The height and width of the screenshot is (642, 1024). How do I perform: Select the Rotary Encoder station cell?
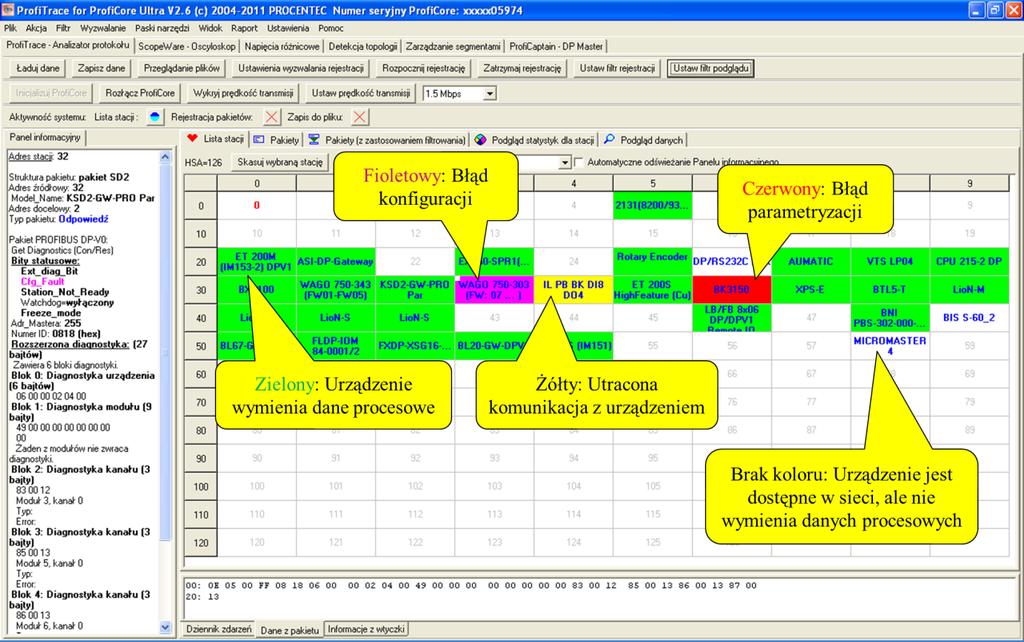point(652,261)
